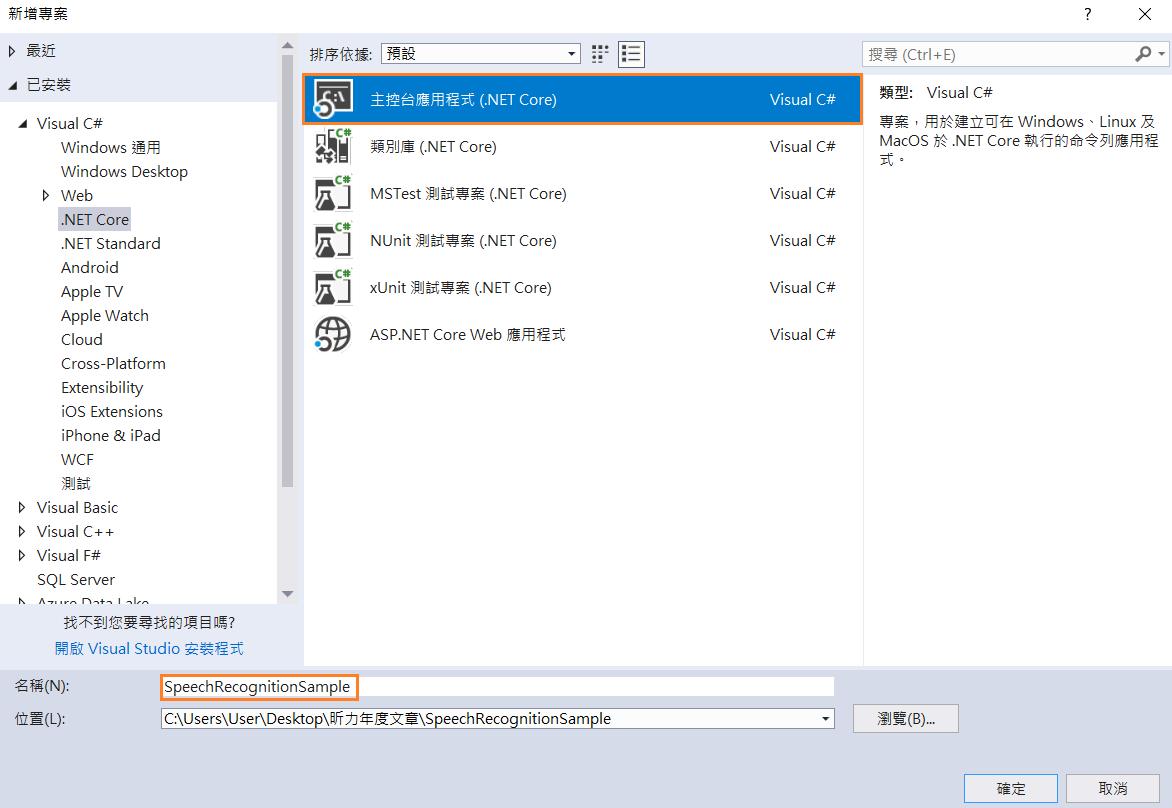Open the search options dropdown arrow

pyautogui.click(x=1161, y=54)
